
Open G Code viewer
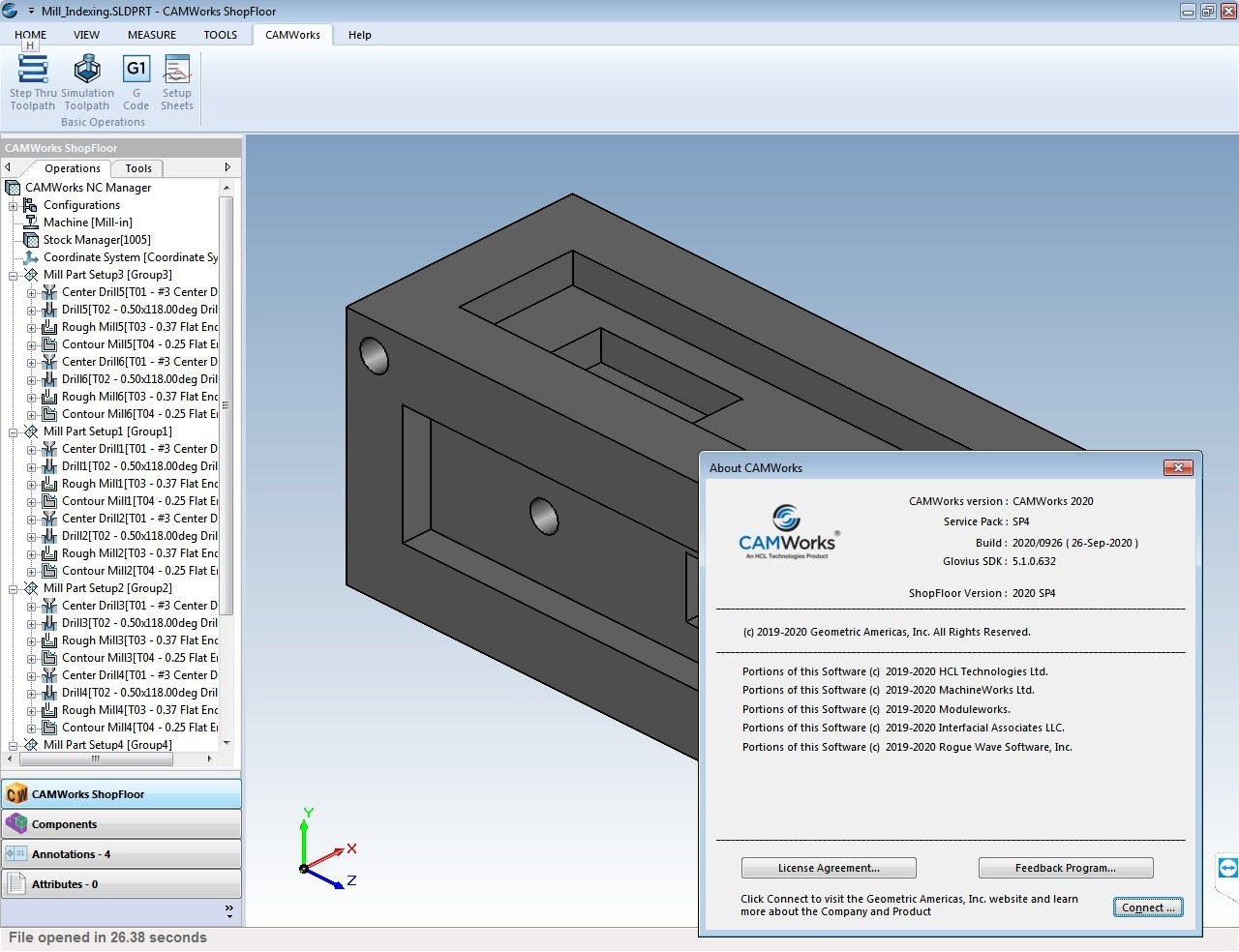pyautogui.click(x=136, y=83)
